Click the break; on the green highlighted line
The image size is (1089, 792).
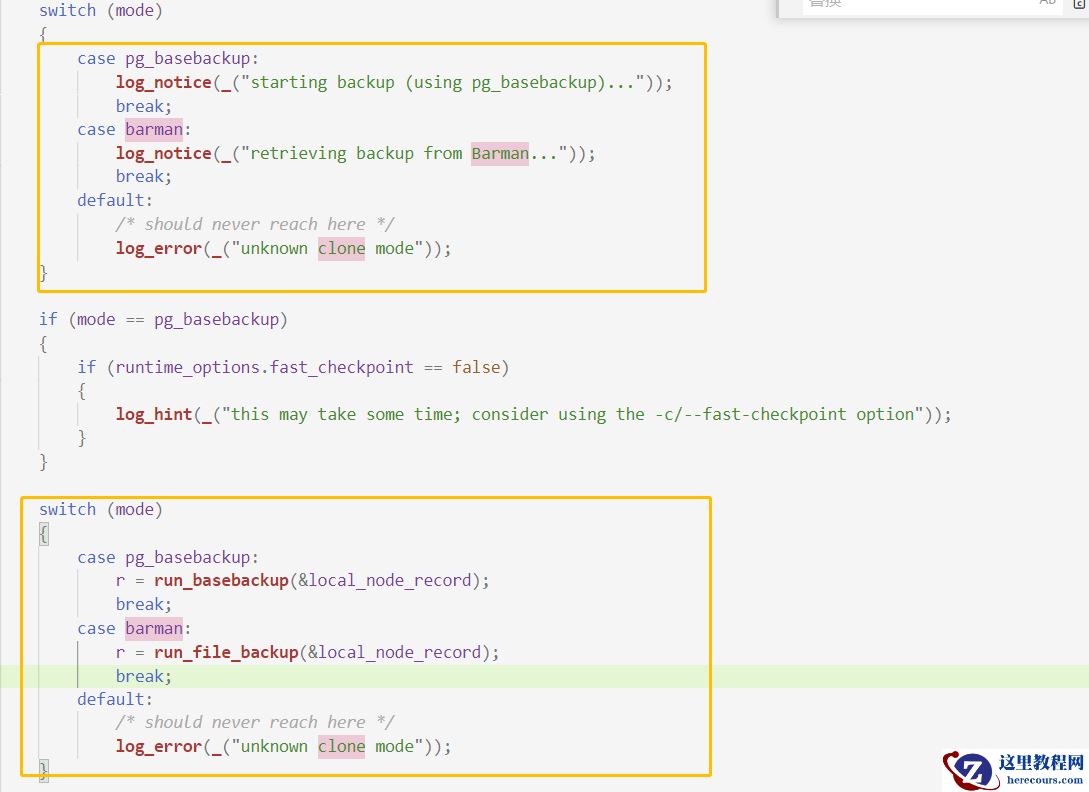(x=144, y=677)
